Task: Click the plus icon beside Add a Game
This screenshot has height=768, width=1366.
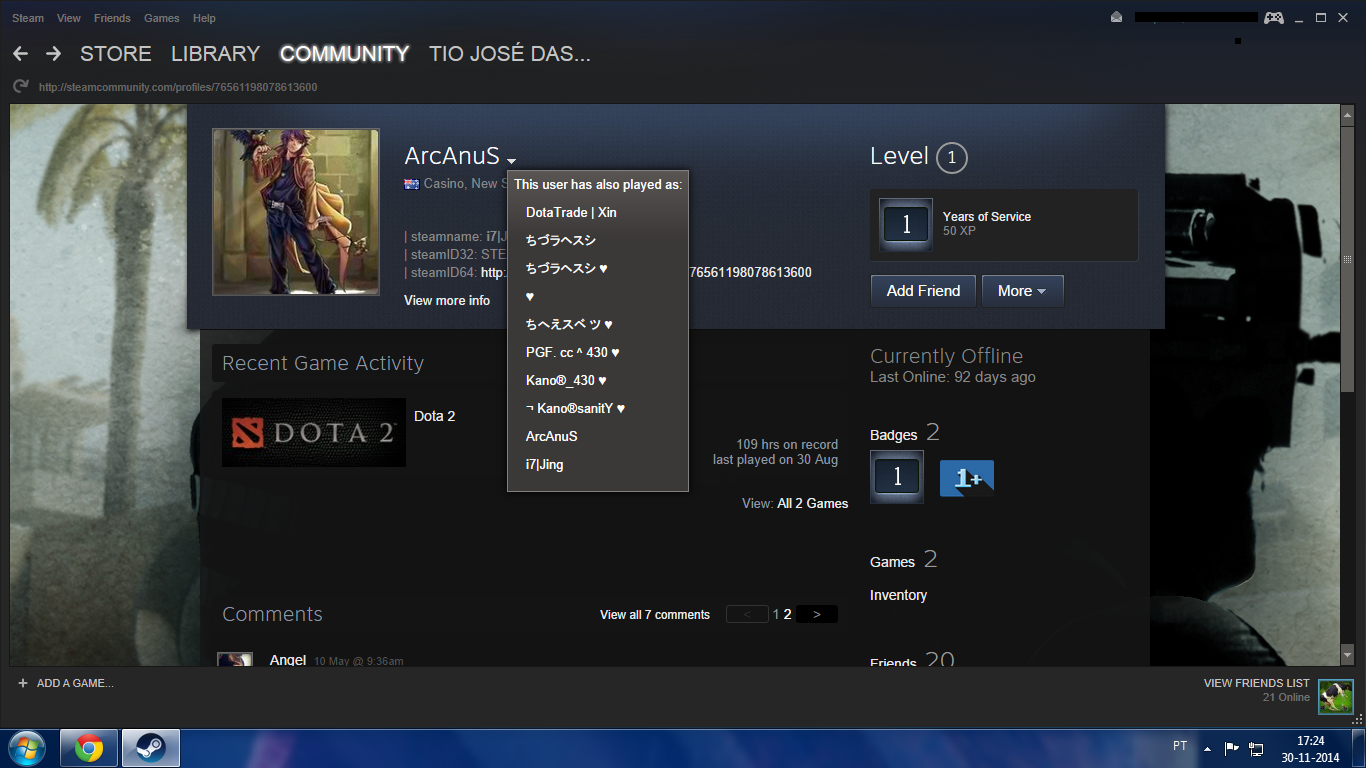Action: (23, 683)
